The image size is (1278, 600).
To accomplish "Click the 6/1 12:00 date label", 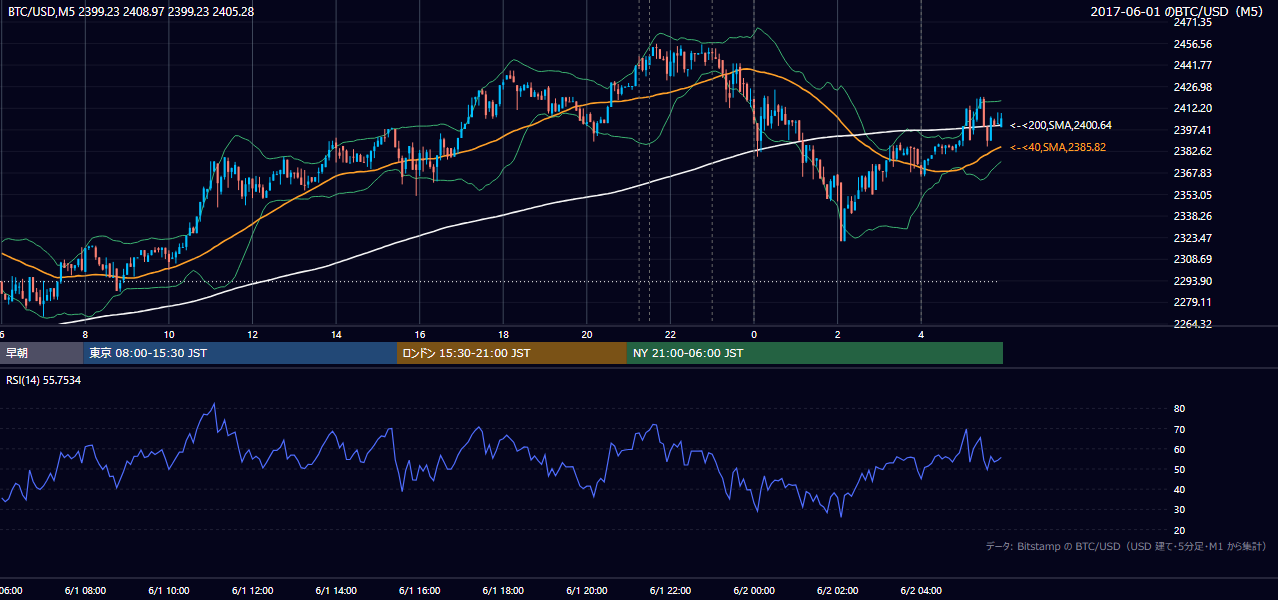I will (252, 590).
